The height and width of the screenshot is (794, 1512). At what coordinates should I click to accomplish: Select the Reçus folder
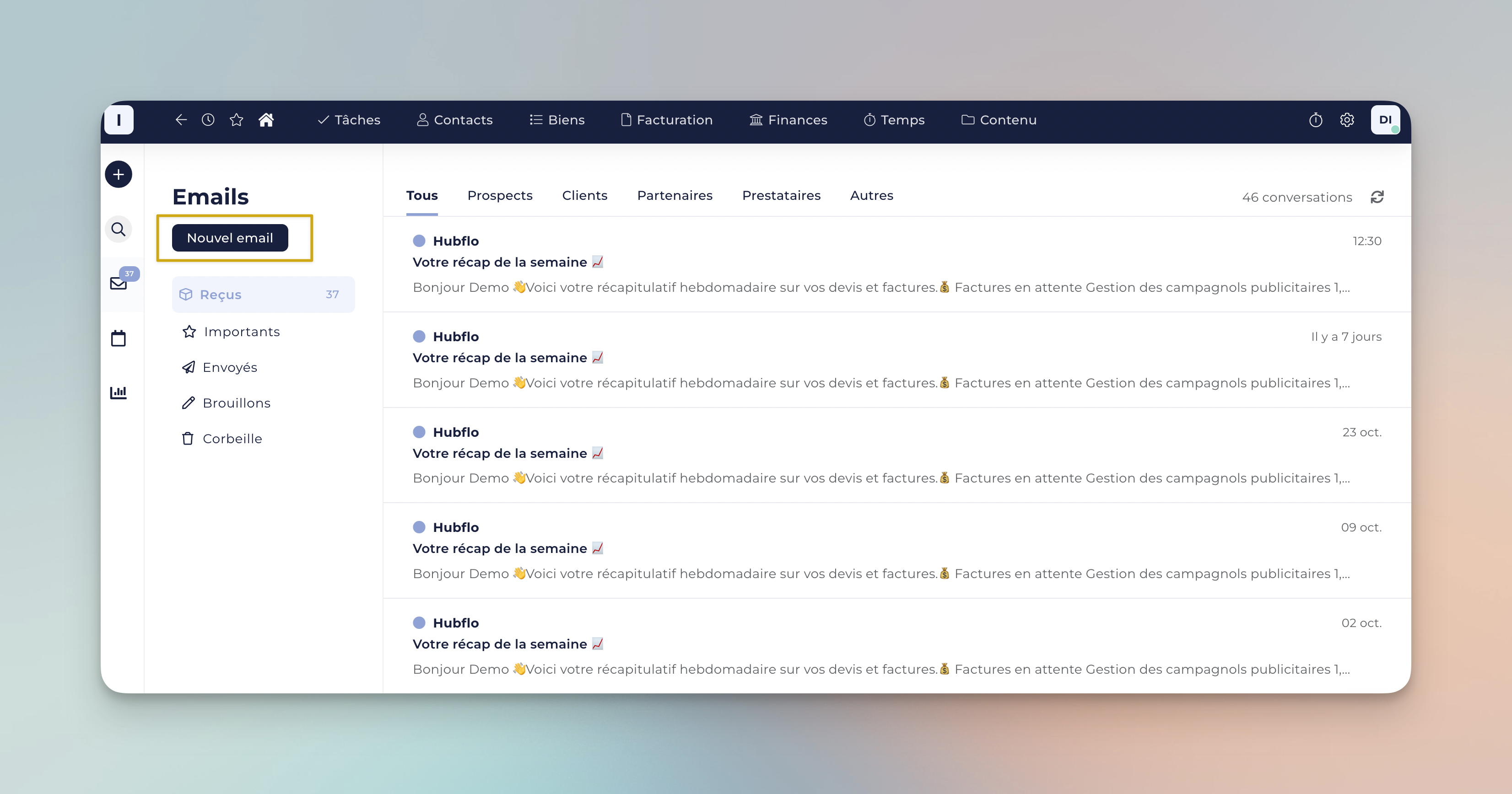click(x=264, y=295)
